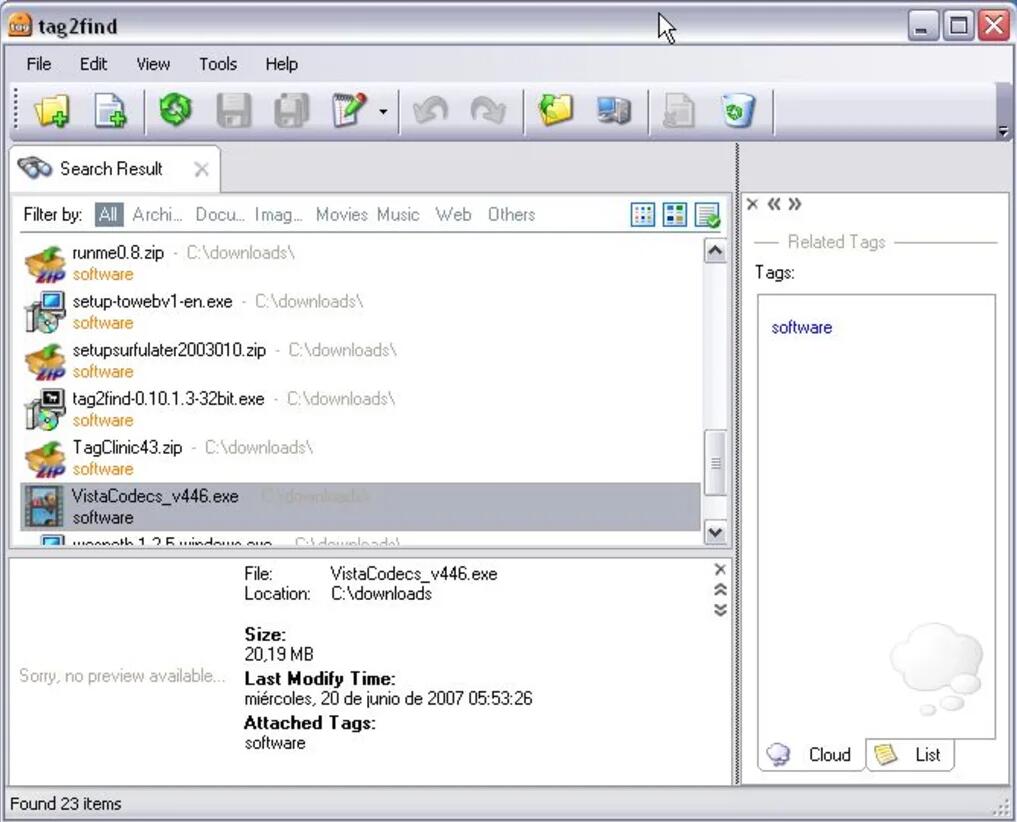Screen dimensions: 1017x822
Task: Switch to small icons grid view
Action: 643,215
